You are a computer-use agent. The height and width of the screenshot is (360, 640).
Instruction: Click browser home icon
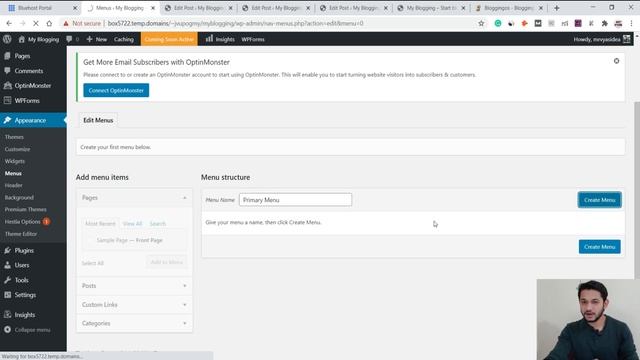[49, 24]
